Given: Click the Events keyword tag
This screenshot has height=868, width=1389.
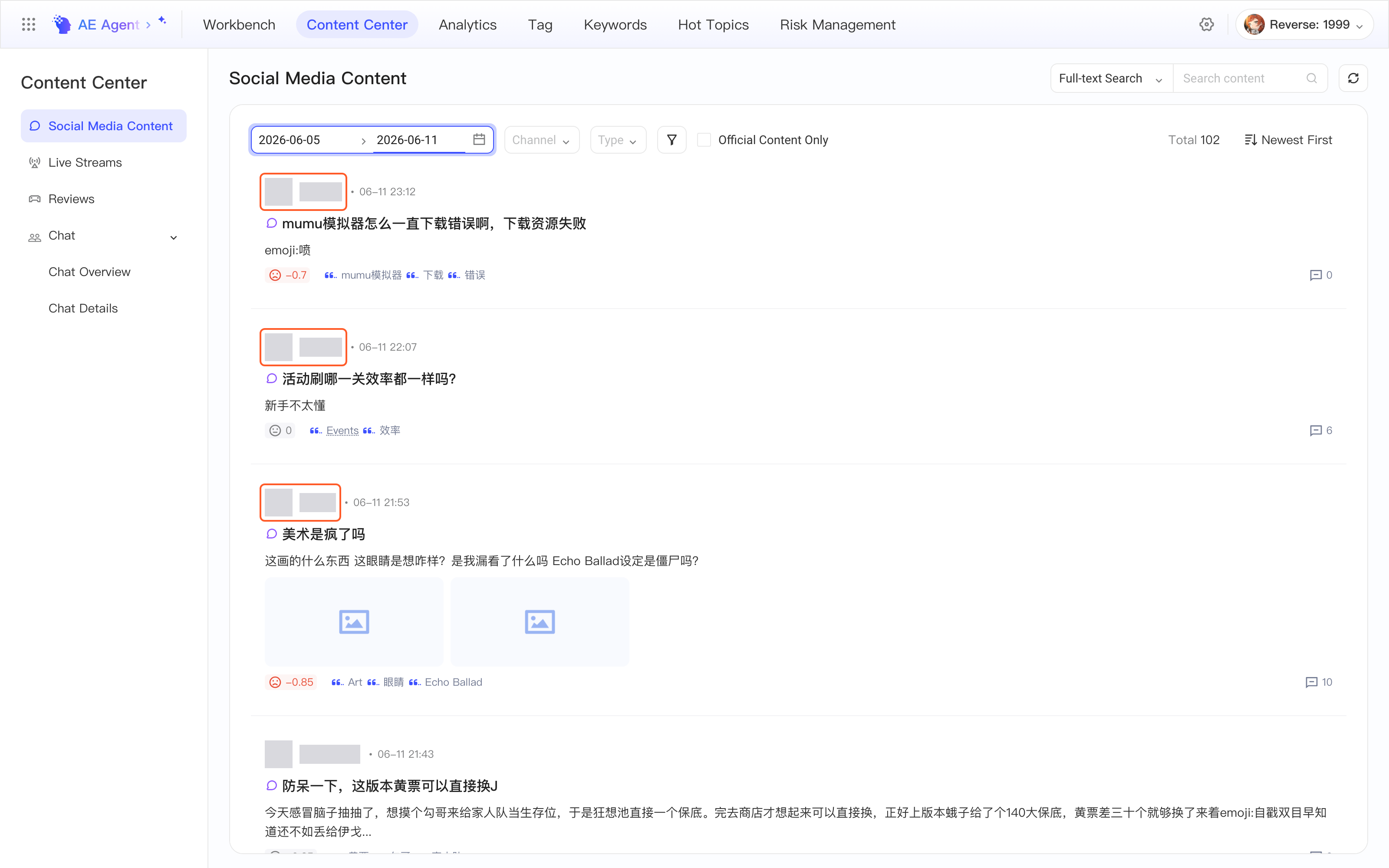Looking at the screenshot, I should coord(342,431).
